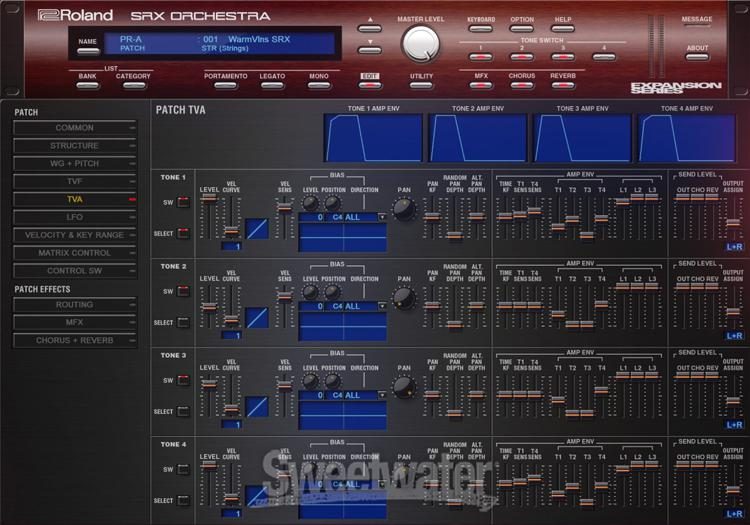750x525 pixels.
Task: Open the Structure patch page
Action: tap(75, 145)
